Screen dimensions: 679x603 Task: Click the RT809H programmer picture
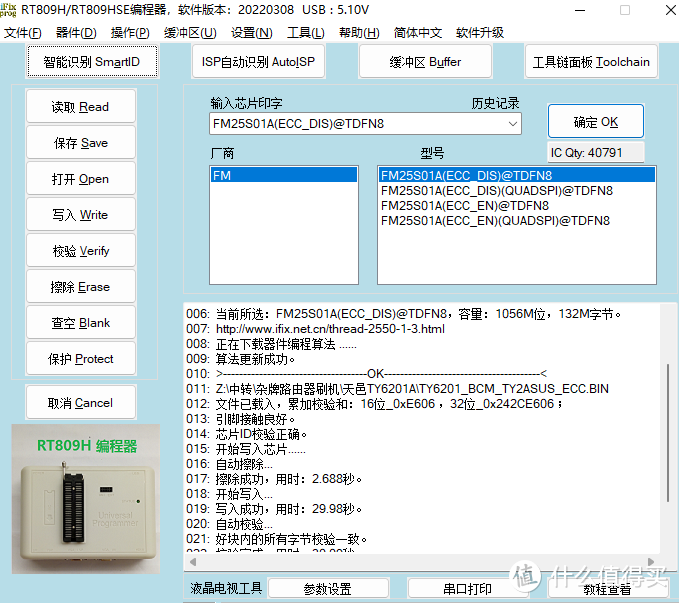point(86,499)
